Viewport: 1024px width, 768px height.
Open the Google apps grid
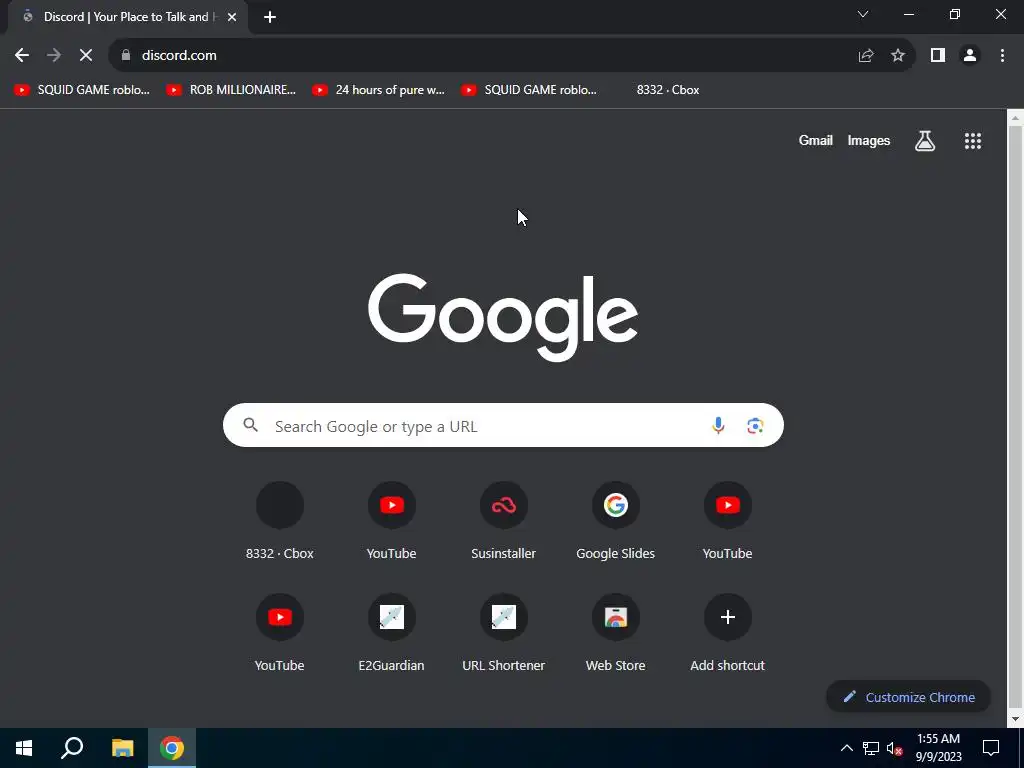click(x=973, y=141)
